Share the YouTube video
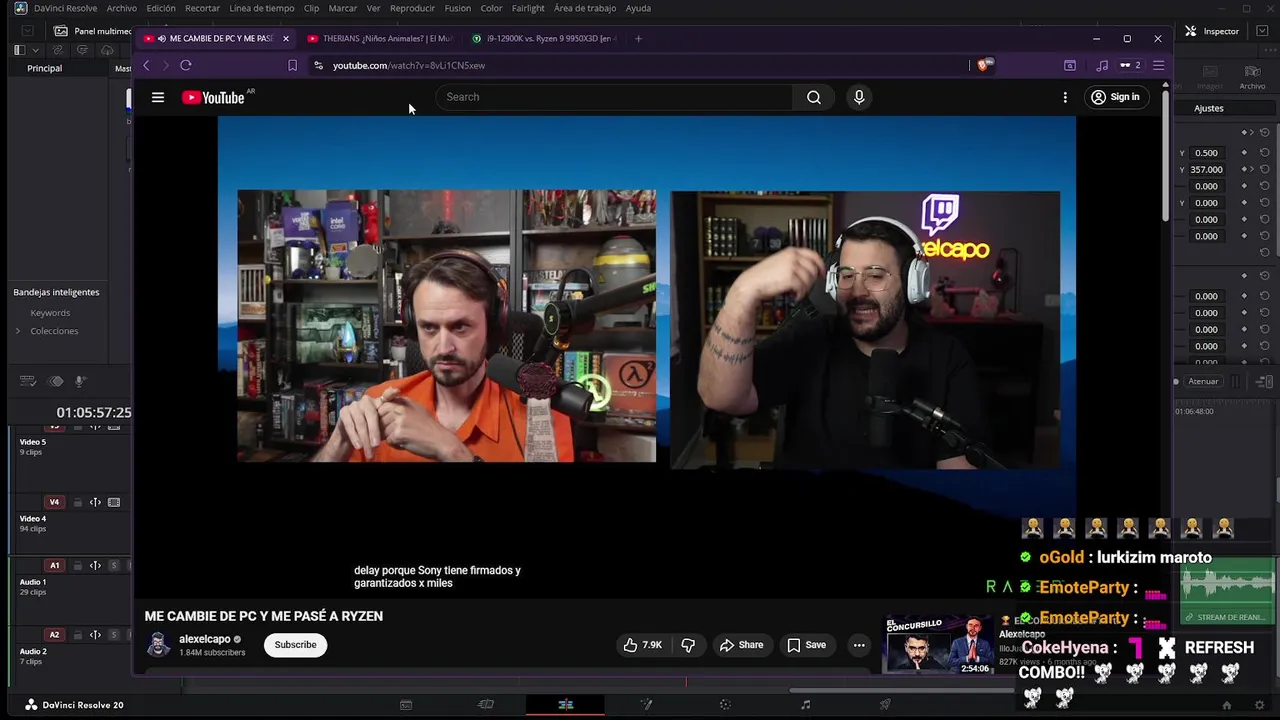This screenshot has height=720, width=1280. 741,645
